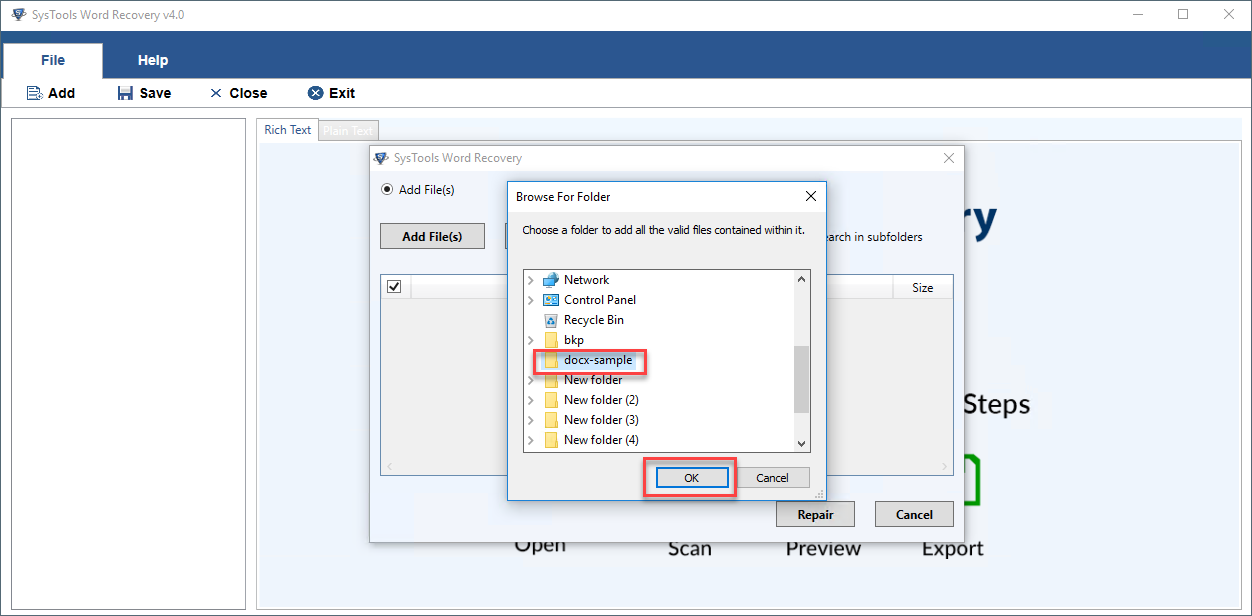The image size is (1252, 616).
Task: Click the Close toolbar button
Action: pos(238,93)
